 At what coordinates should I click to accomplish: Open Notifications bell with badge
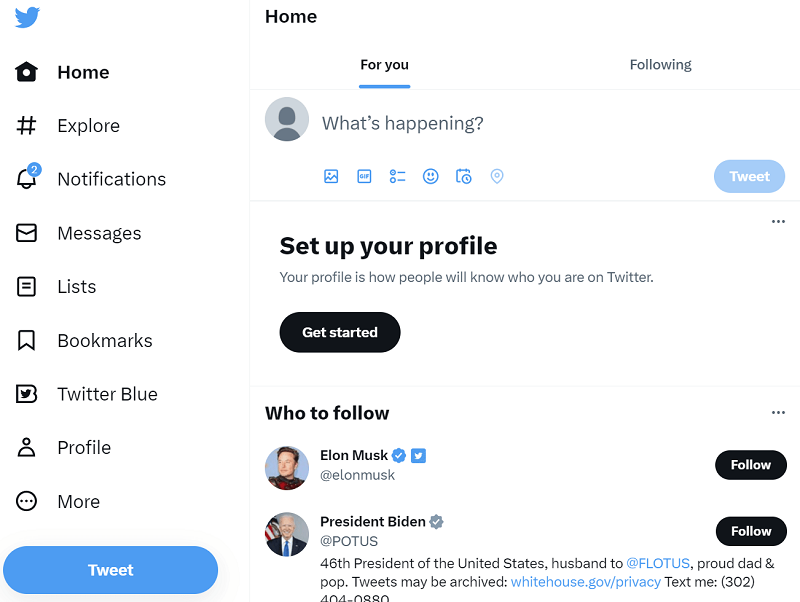(x=27, y=178)
